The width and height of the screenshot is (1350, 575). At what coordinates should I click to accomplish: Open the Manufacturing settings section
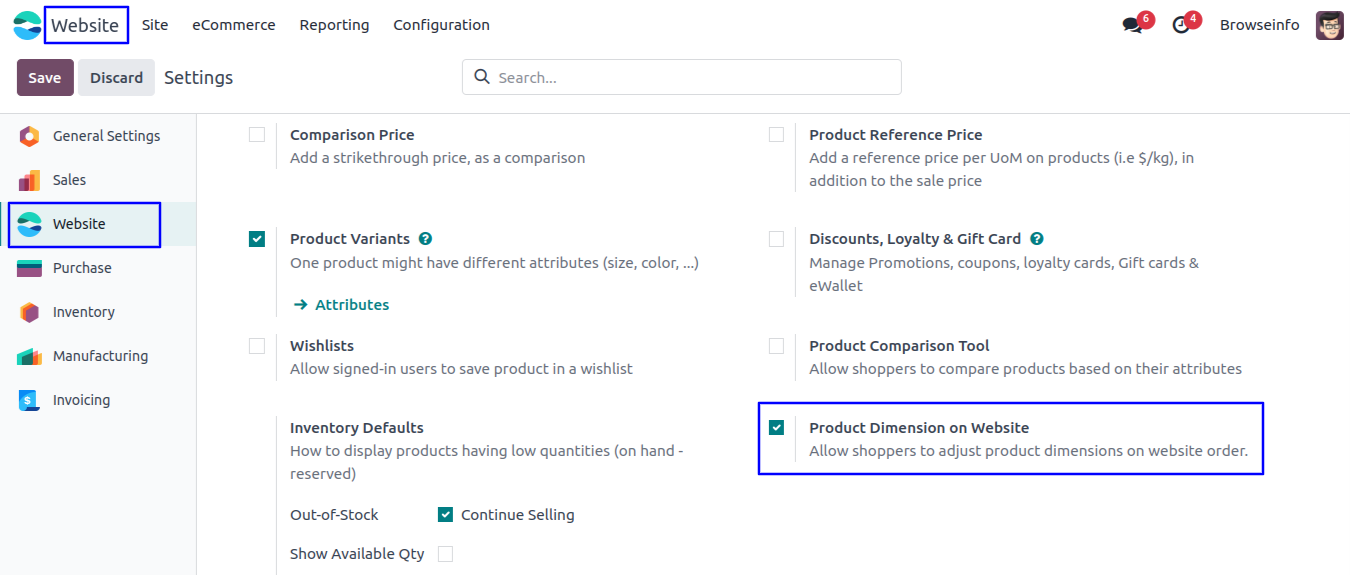point(100,356)
